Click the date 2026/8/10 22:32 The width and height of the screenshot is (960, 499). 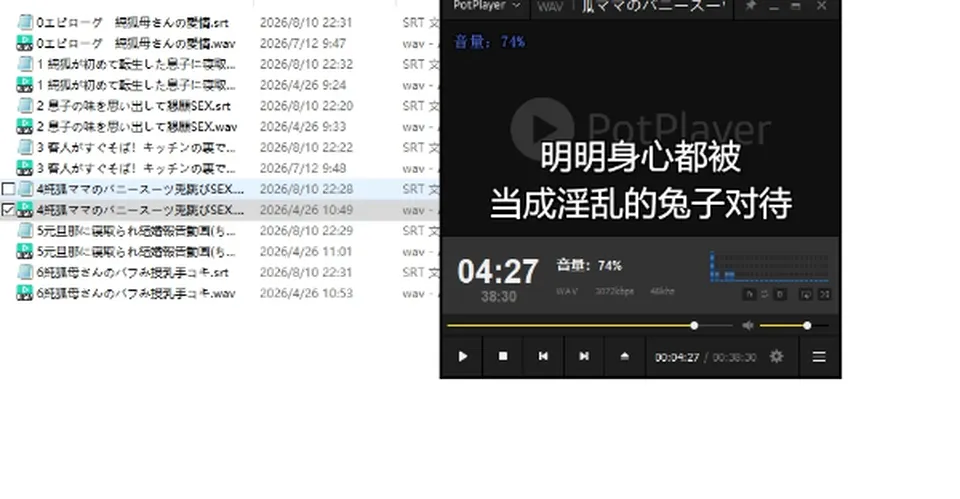306,64
